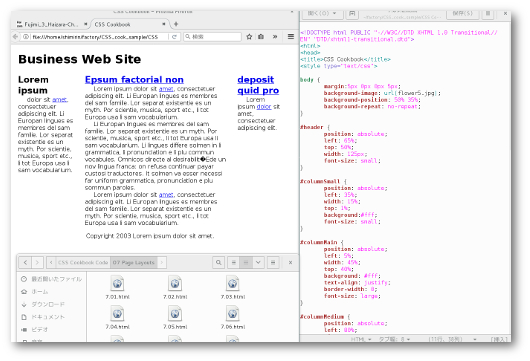Reload the CSS Cookbook page

[x=174, y=37]
